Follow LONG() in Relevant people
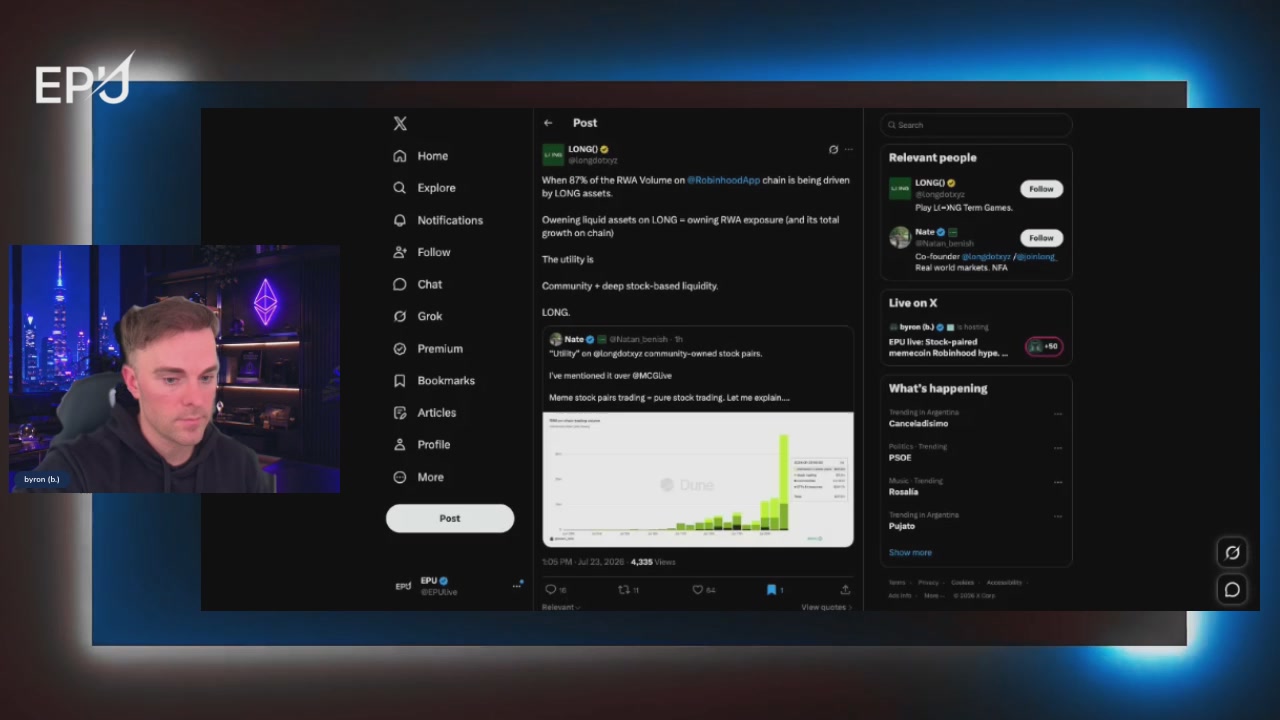 tap(1041, 189)
